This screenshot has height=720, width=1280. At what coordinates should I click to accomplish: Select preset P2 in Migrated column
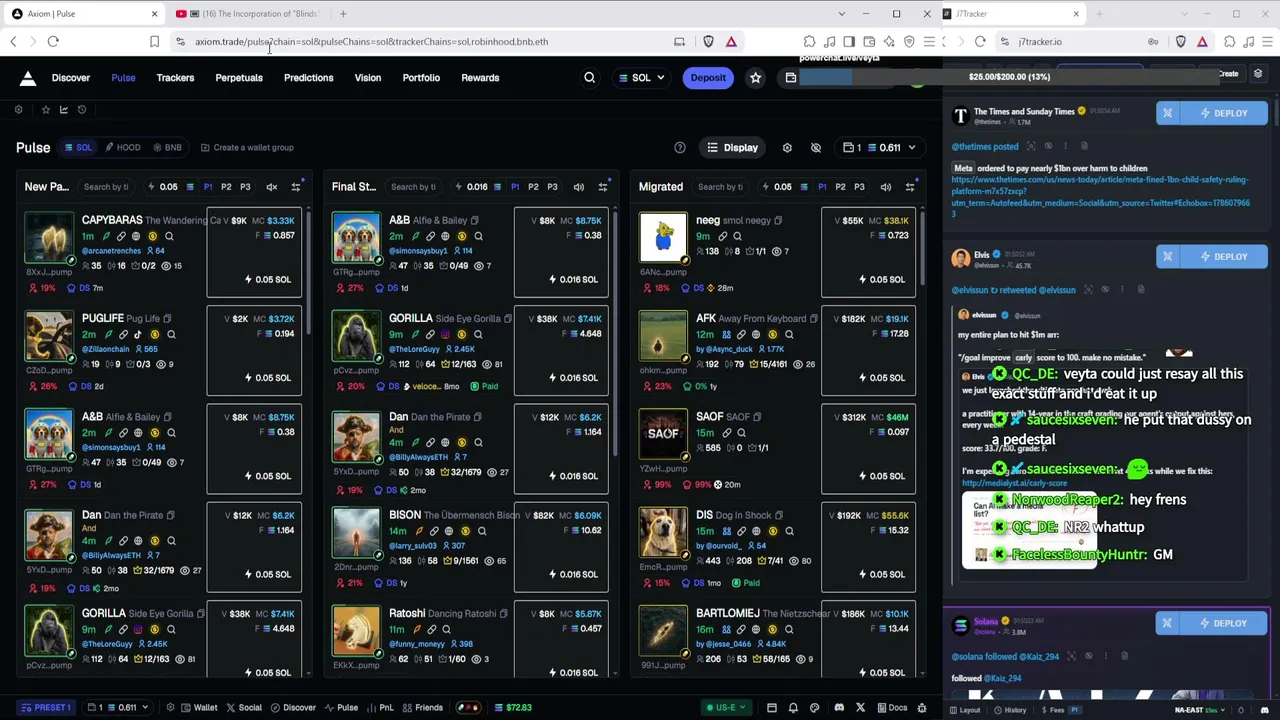[x=840, y=187]
